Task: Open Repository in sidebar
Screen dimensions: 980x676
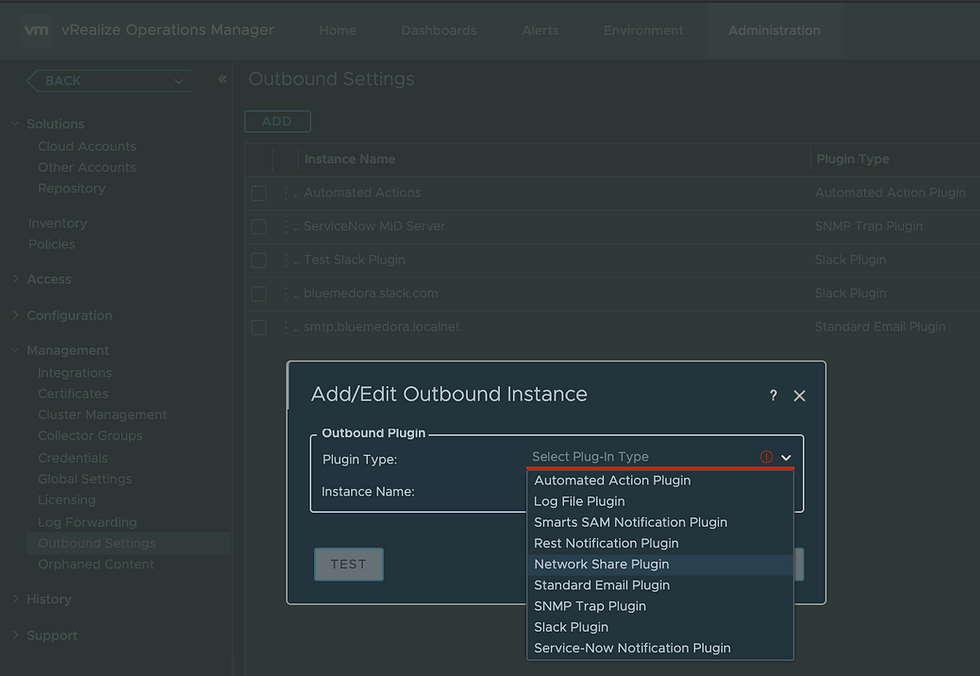Action: (71, 188)
